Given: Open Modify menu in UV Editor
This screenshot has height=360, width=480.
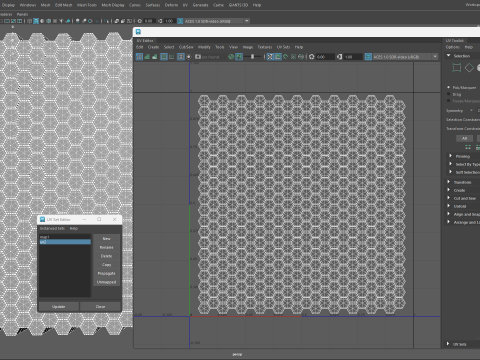Looking at the screenshot, I should [204, 47].
